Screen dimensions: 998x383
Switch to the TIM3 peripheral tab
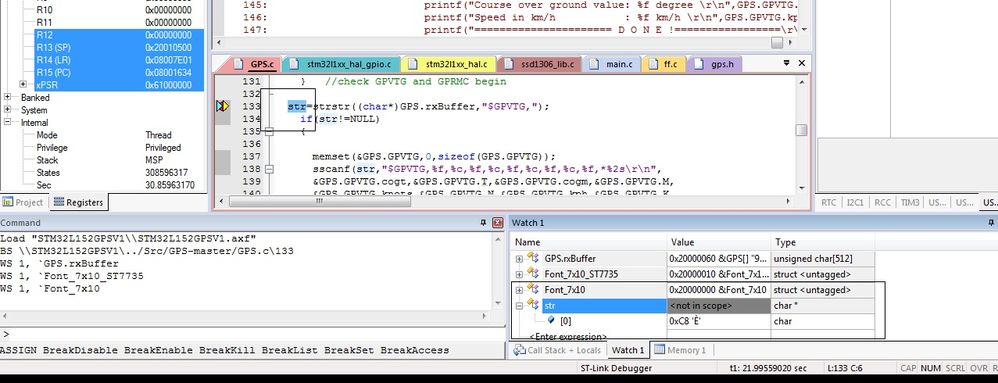tap(910, 202)
